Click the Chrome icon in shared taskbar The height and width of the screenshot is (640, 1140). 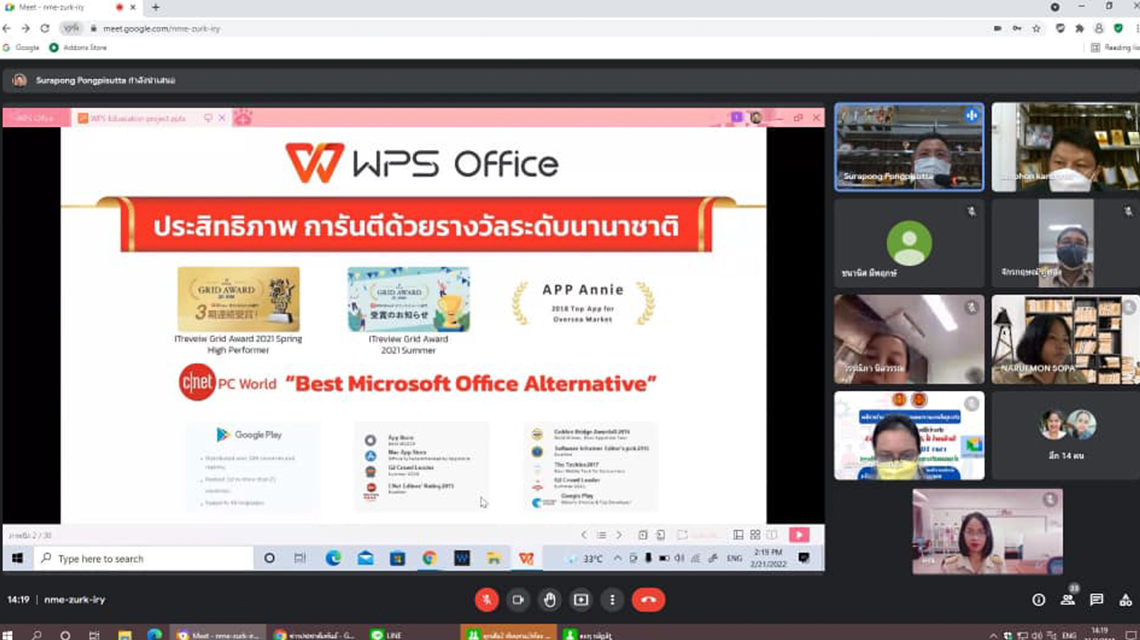point(430,559)
